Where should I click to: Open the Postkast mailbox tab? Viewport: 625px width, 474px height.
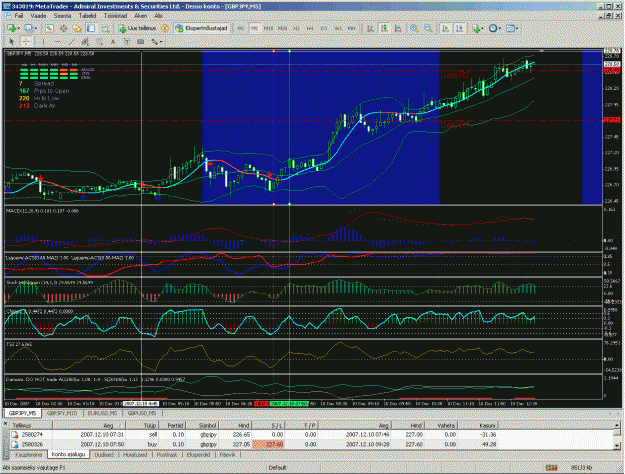coord(167,455)
